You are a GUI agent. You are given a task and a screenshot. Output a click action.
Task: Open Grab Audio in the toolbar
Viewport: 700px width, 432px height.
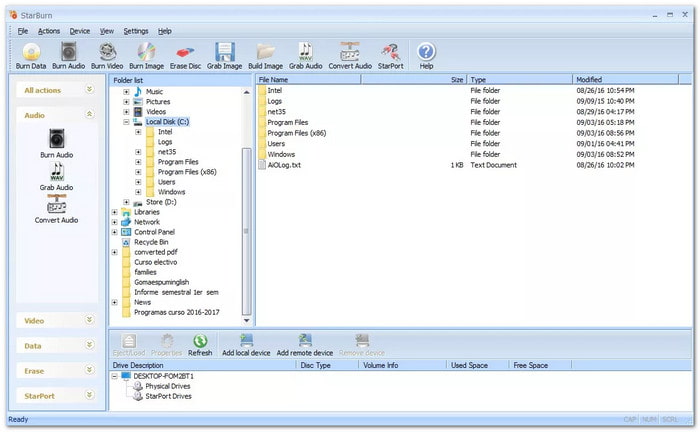click(x=306, y=56)
